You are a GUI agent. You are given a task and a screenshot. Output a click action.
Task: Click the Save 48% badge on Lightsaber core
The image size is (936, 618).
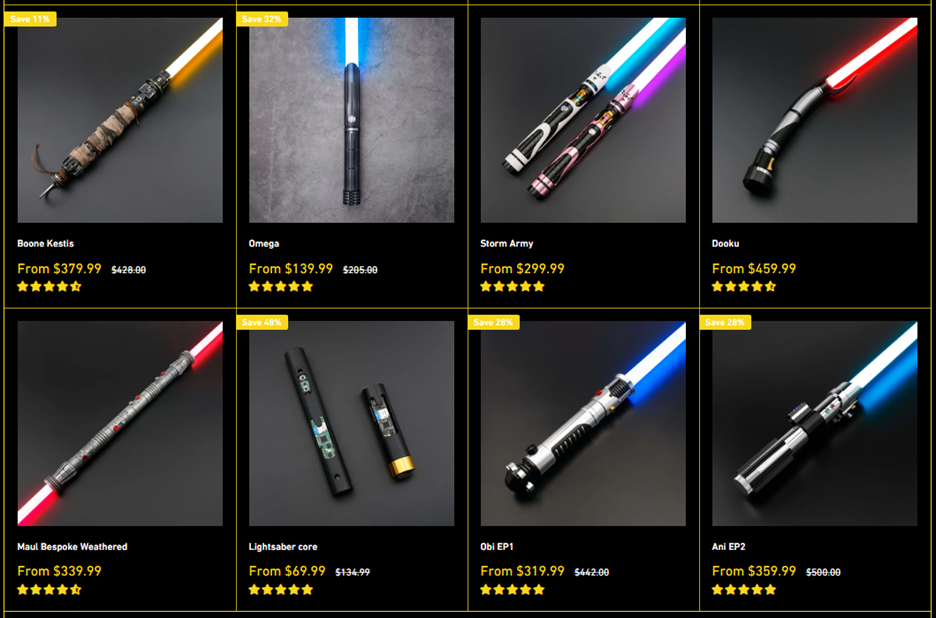[263, 322]
